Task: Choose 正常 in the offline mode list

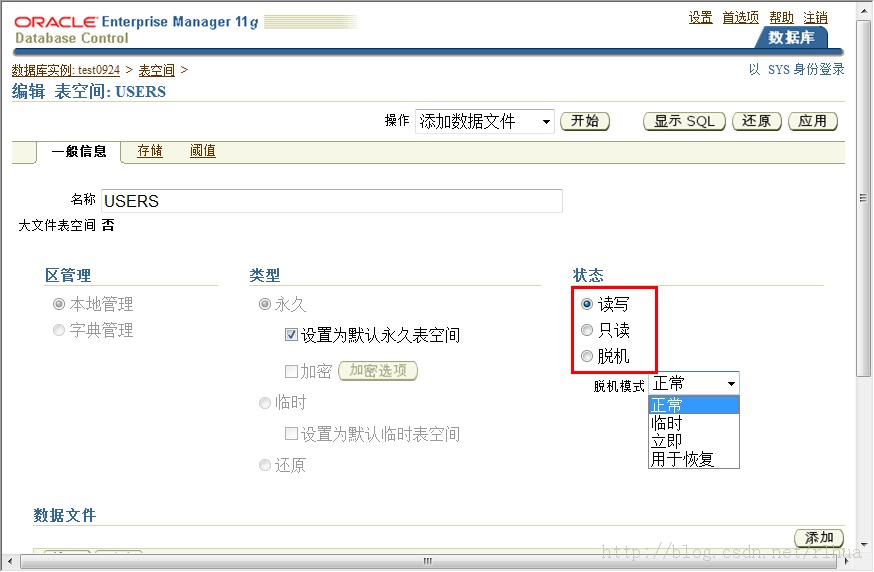Action: click(x=694, y=405)
